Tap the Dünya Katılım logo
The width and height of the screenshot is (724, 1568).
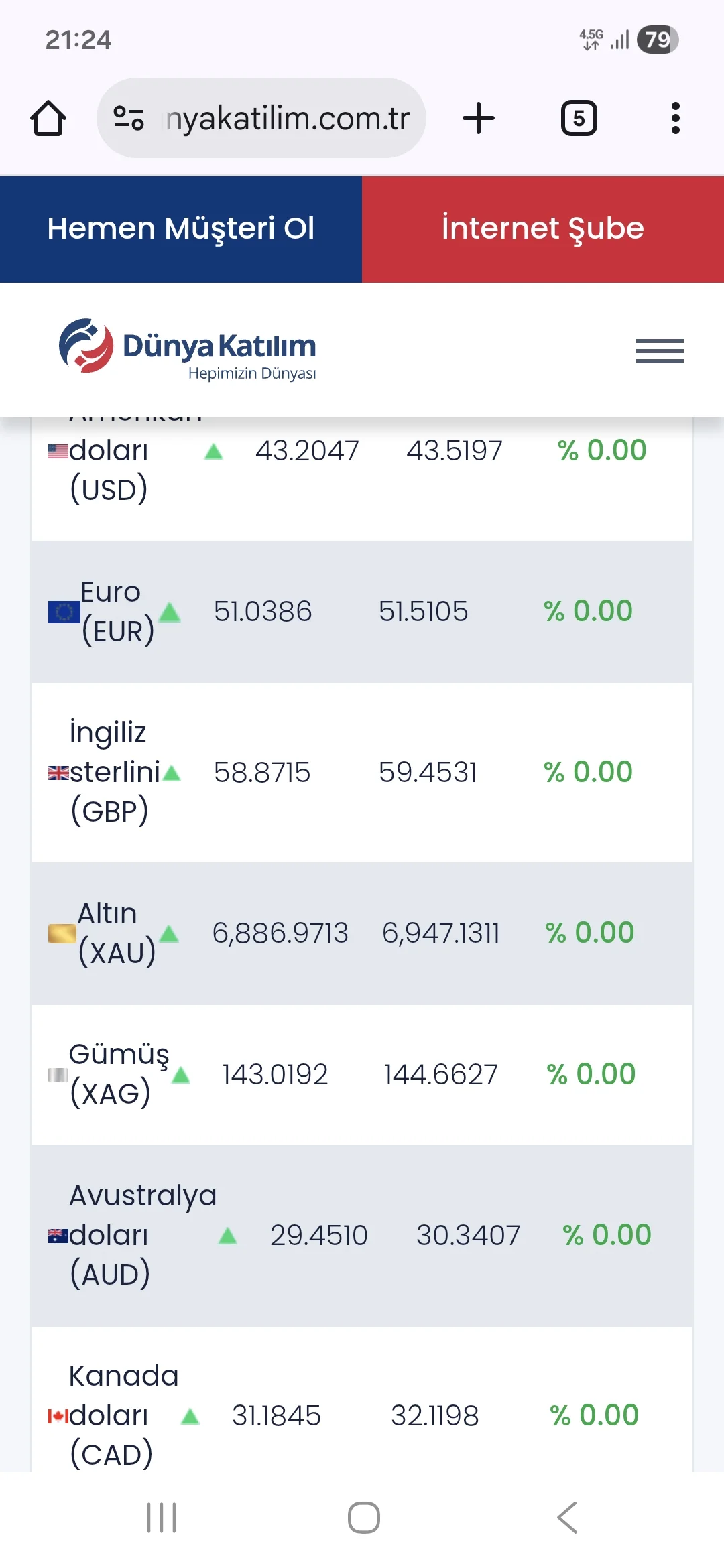[x=188, y=348]
